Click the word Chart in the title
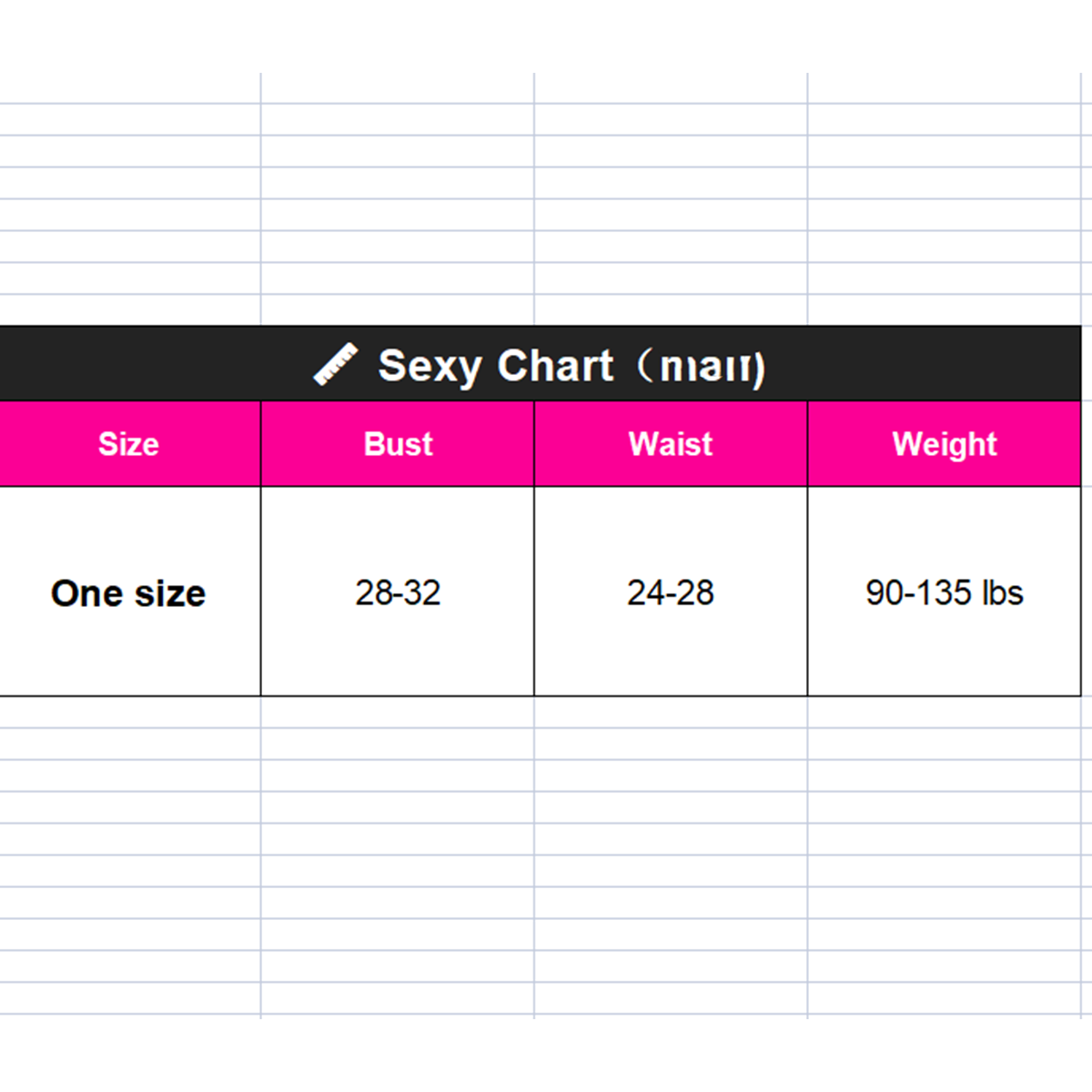 555,366
